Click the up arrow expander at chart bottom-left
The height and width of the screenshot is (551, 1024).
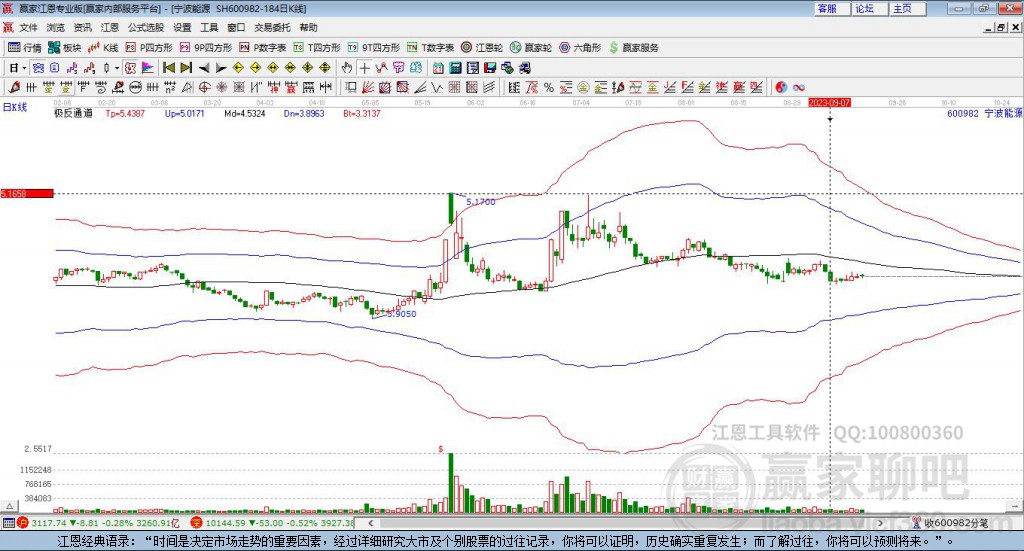(x=10, y=506)
